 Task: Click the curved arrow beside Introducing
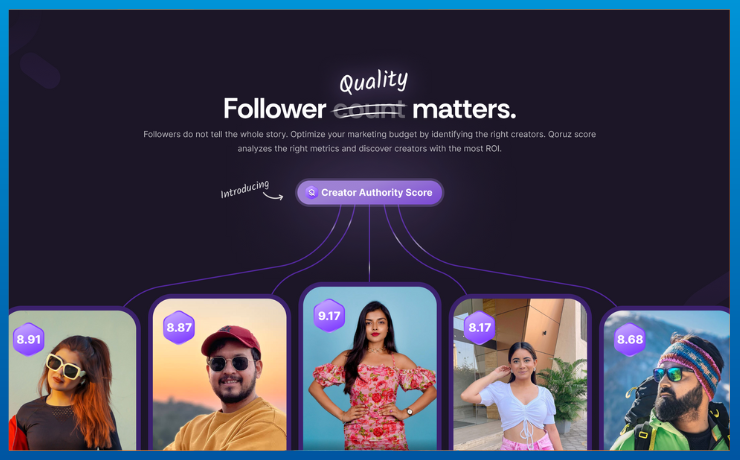coord(273,195)
